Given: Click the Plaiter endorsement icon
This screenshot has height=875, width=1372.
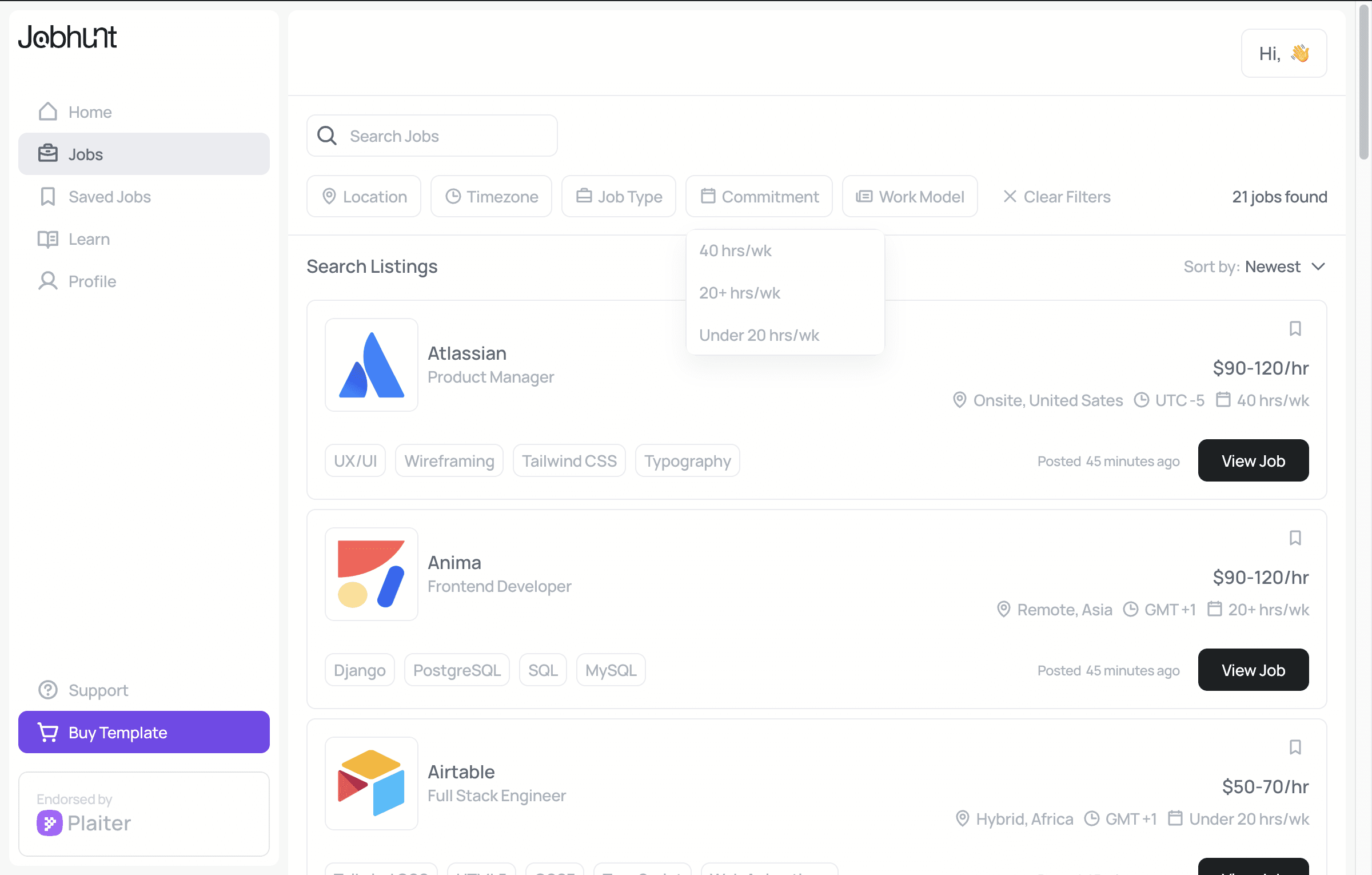Looking at the screenshot, I should click(50, 823).
